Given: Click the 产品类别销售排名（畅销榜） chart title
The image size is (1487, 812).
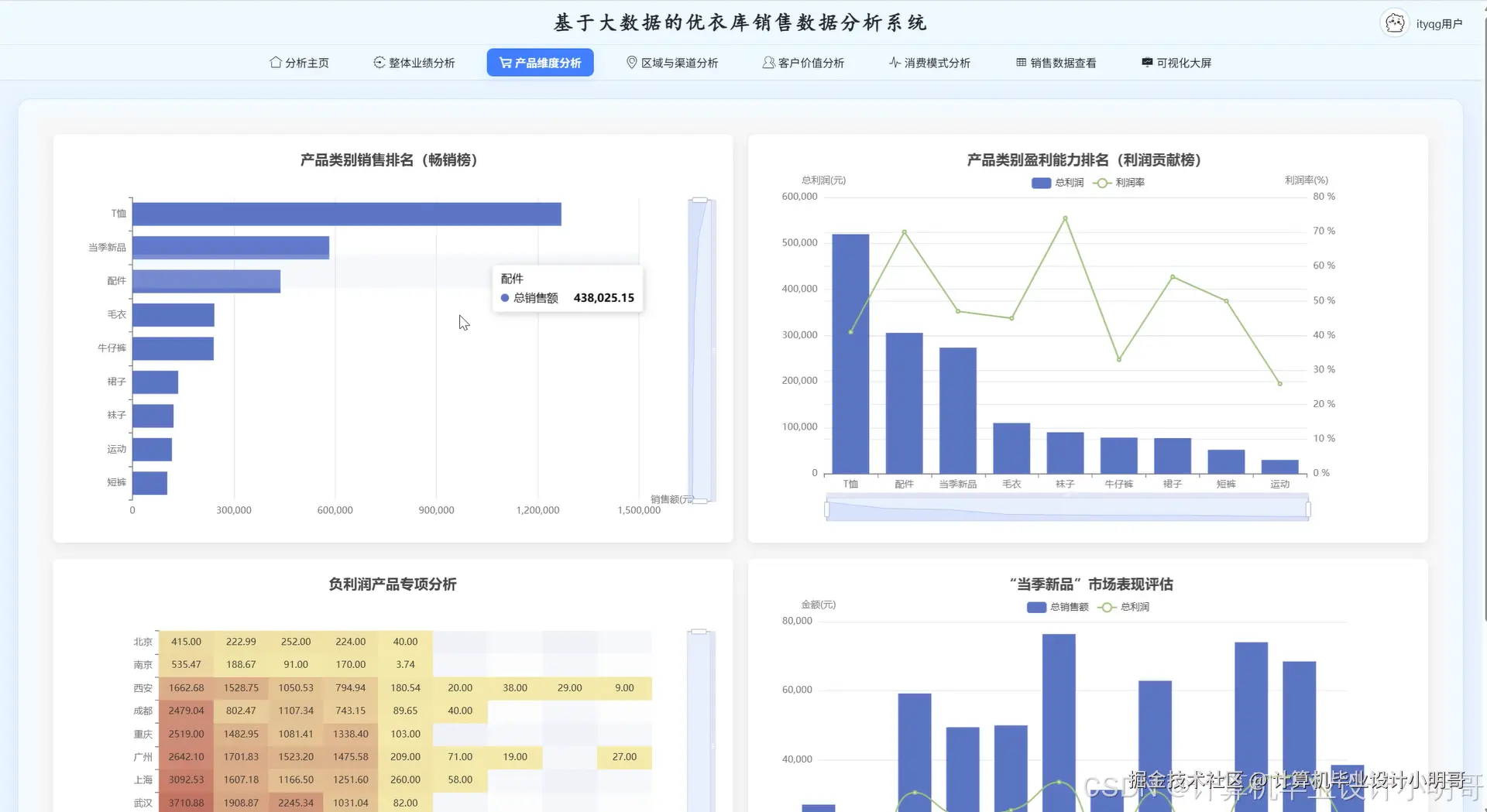Looking at the screenshot, I should pos(393,160).
